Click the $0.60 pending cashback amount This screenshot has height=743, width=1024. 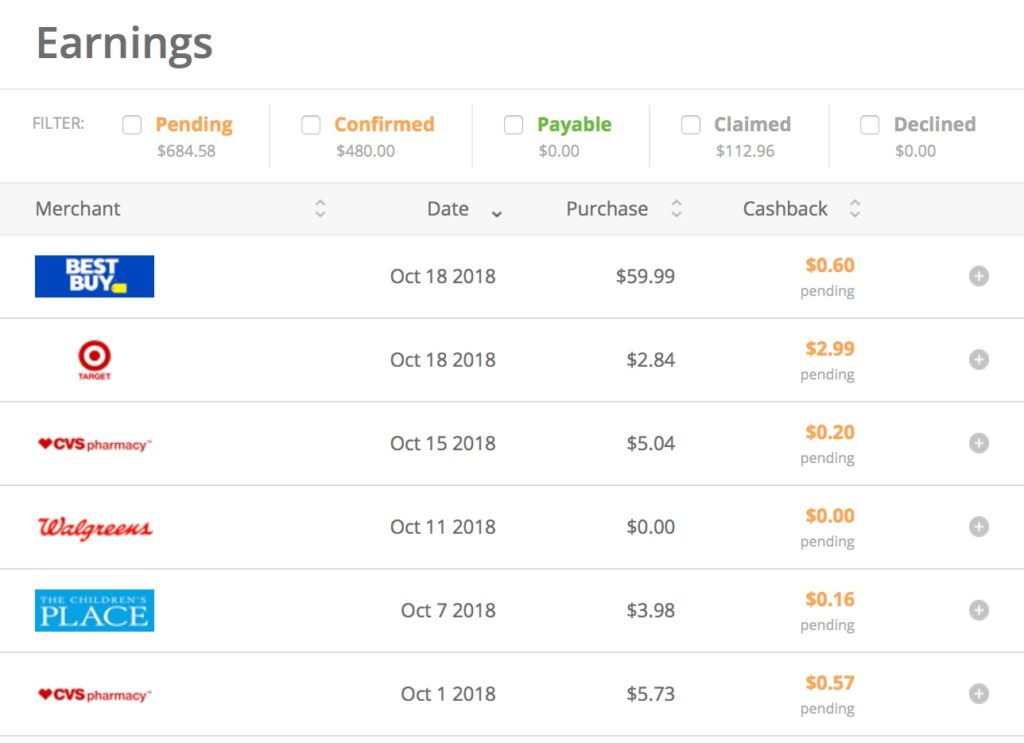[829, 265]
